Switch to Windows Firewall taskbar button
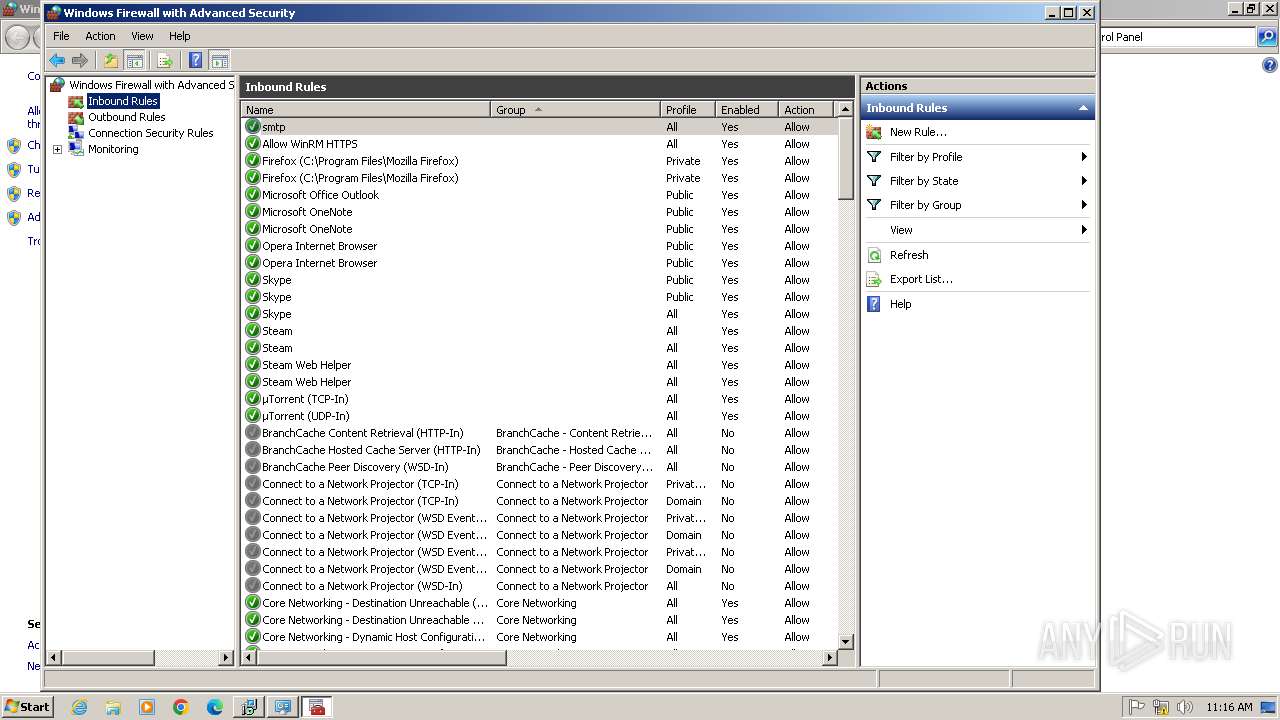The width and height of the screenshot is (1280, 720). tap(317, 707)
